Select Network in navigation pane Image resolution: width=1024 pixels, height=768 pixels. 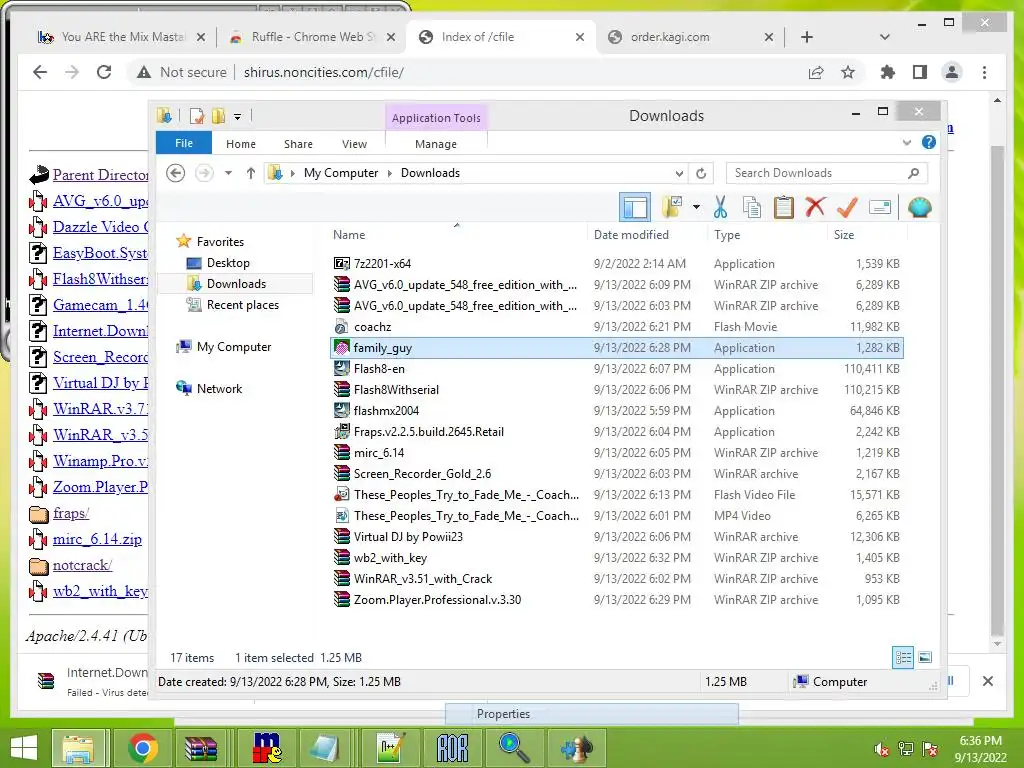point(219,389)
